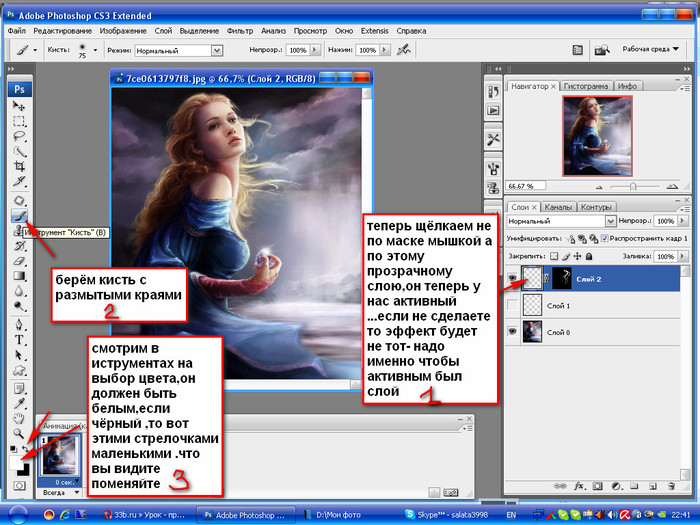
Task: Select the Rectangular Marquee tool
Action: (x=19, y=121)
